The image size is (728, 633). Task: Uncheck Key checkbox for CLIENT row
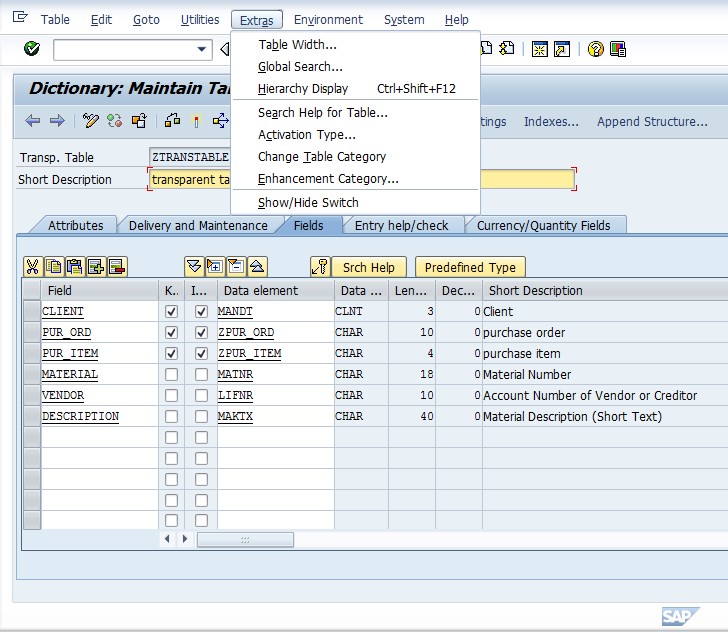171,311
